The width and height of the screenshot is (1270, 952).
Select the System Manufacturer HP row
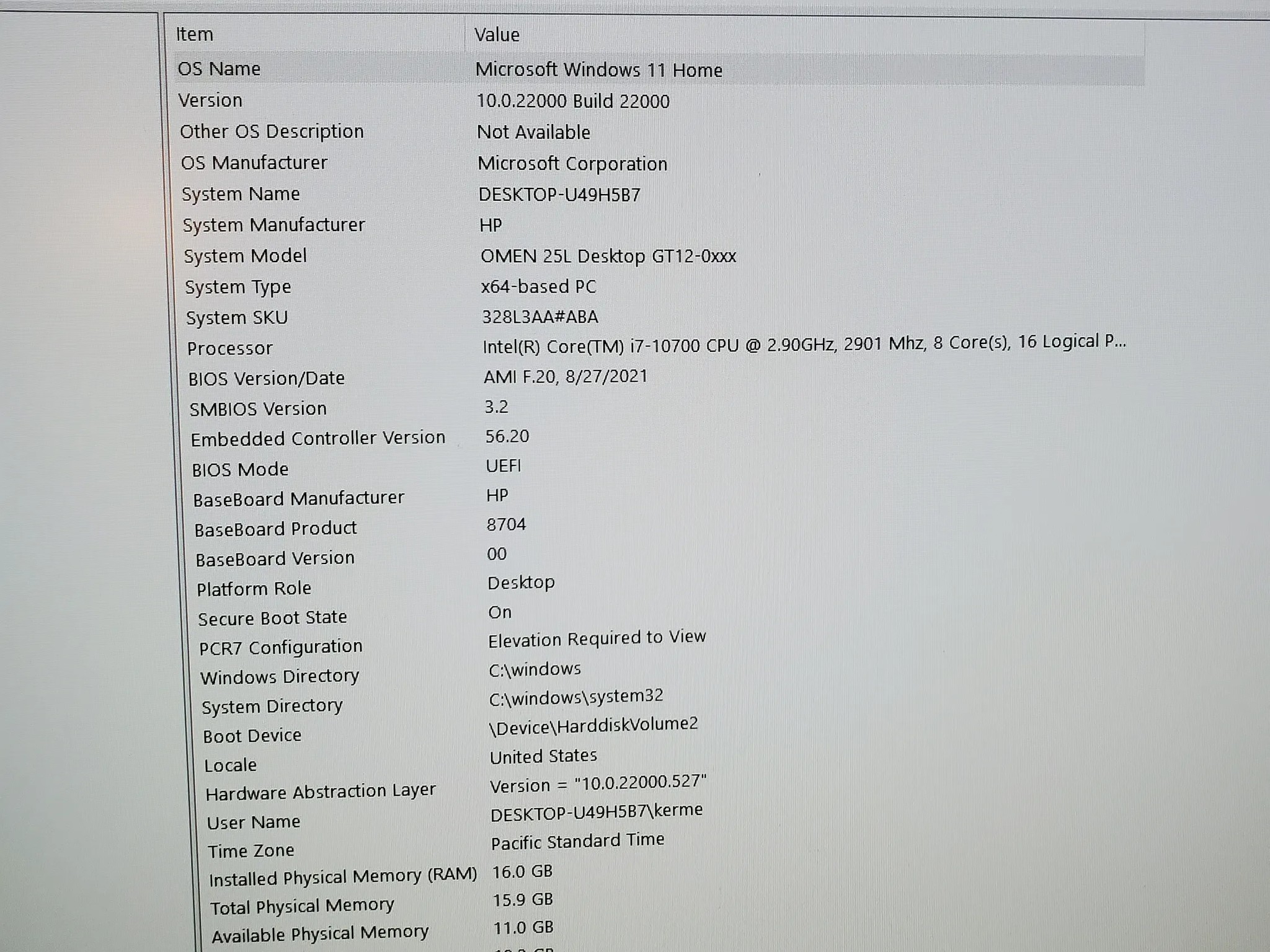[274, 225]
